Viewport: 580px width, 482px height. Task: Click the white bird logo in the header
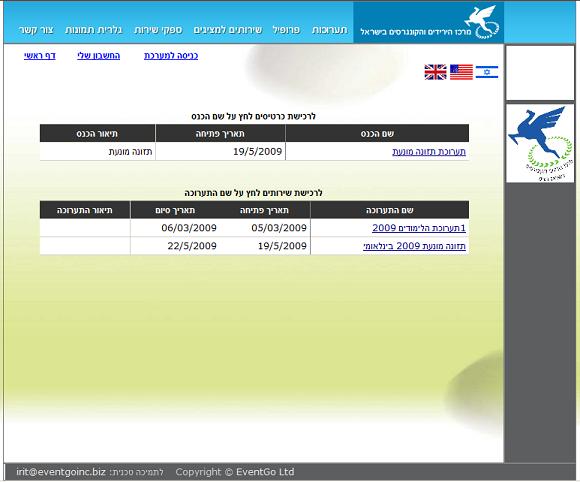pyautogui.click(x=482, y=22)
